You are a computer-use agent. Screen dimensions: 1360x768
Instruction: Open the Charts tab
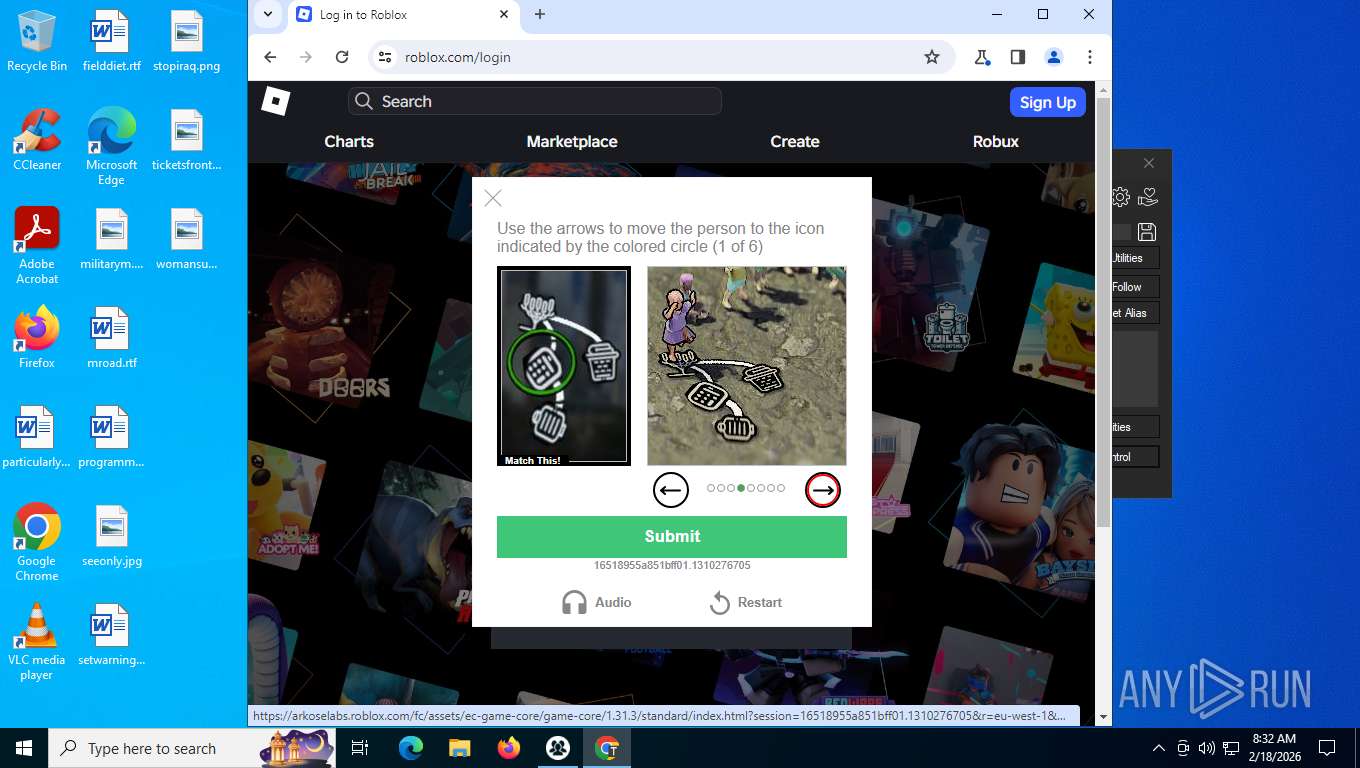coord(349,141)
